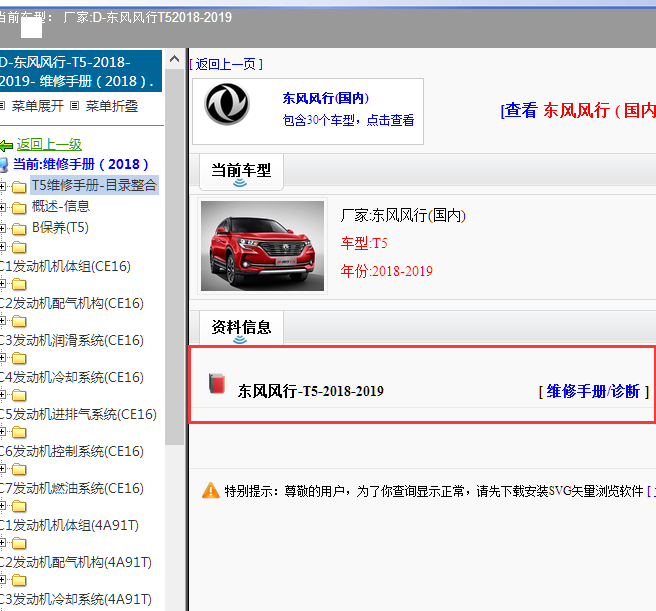Select B保养(T5) tree item
The height and width of the screenshot is (611, 656).
tap(60, 227)
